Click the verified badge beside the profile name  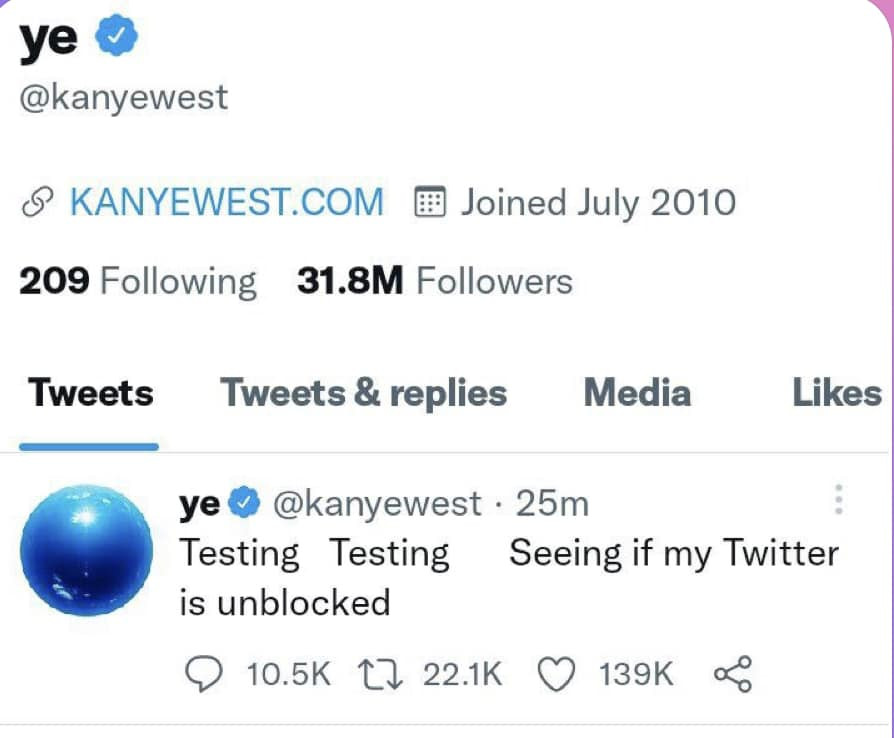click(x=116, y=36)
